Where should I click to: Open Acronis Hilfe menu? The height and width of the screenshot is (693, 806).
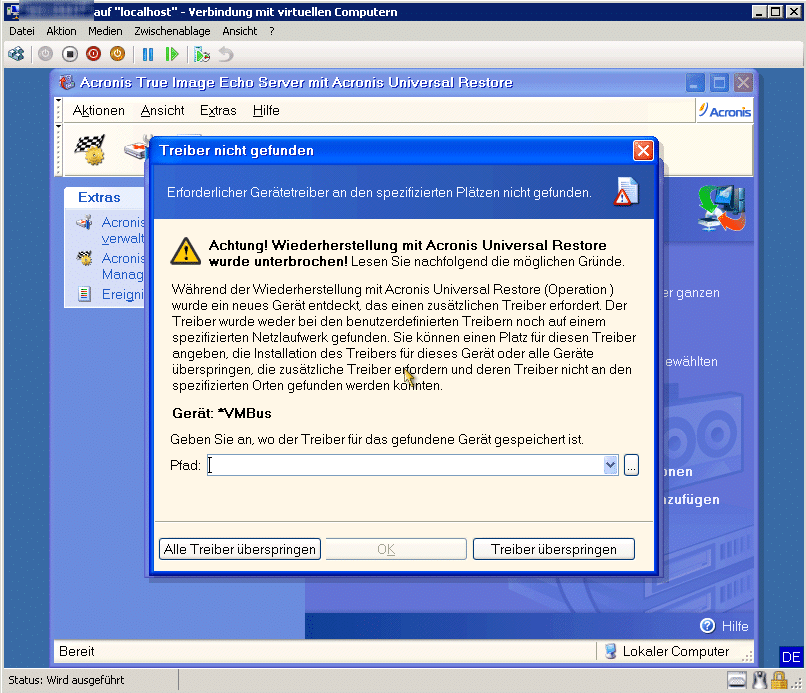pos(266,111)
